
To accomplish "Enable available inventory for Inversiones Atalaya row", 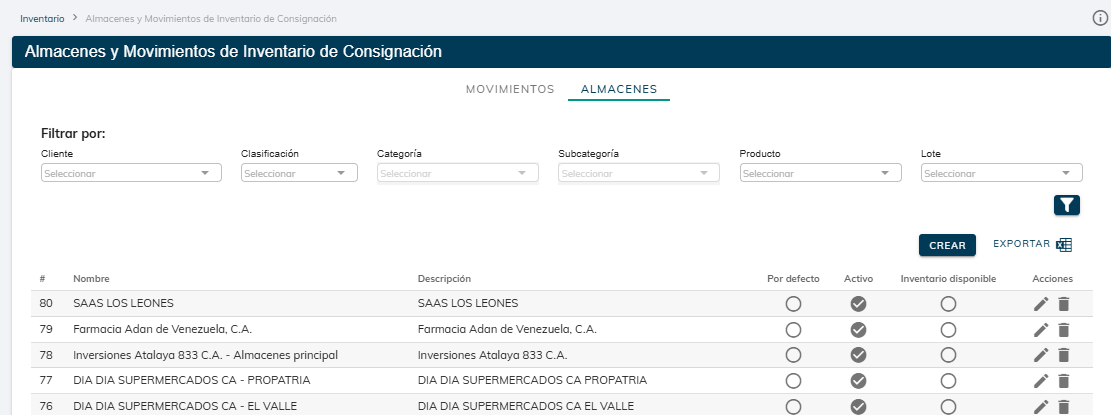I will (x=948, y=355).
